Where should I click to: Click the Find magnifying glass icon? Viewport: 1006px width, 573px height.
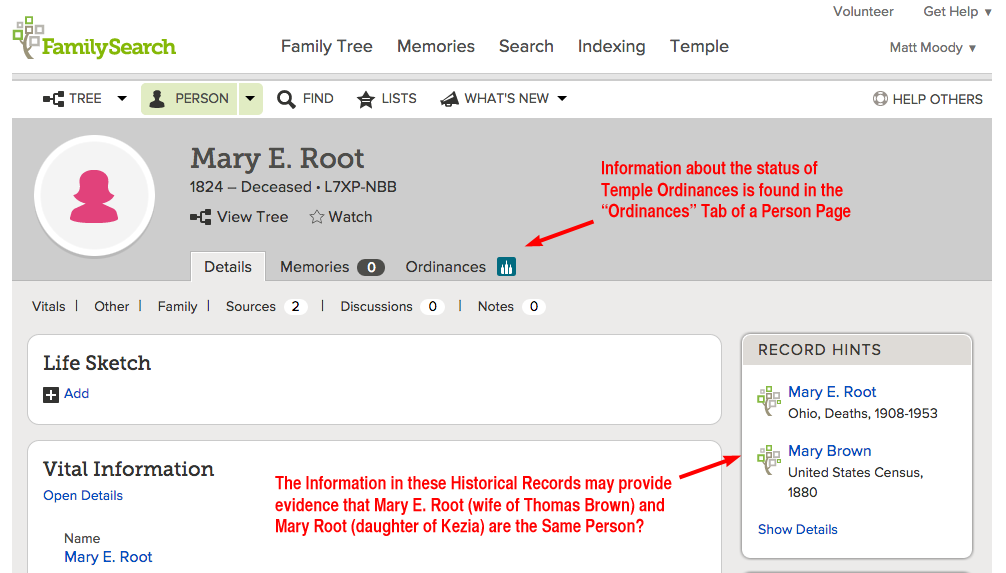(286, 99)
